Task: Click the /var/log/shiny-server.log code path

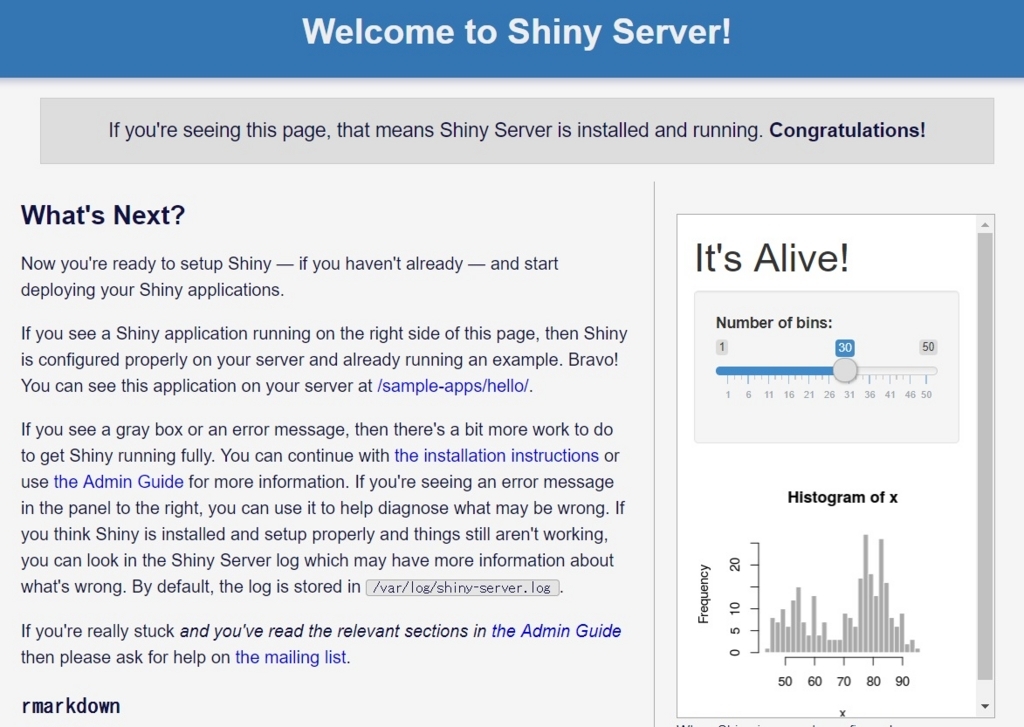Action: [x=462, y=588]
